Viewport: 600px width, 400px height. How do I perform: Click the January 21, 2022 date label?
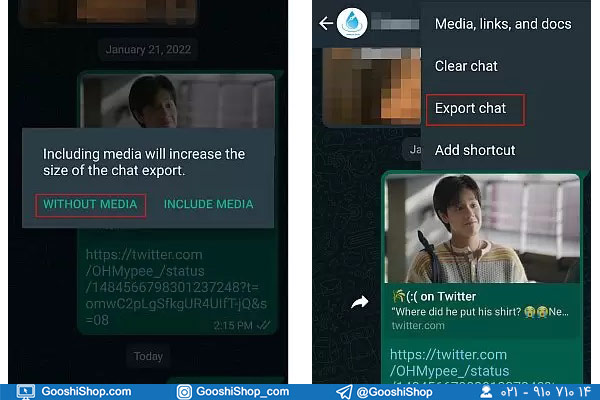[148, 50]
